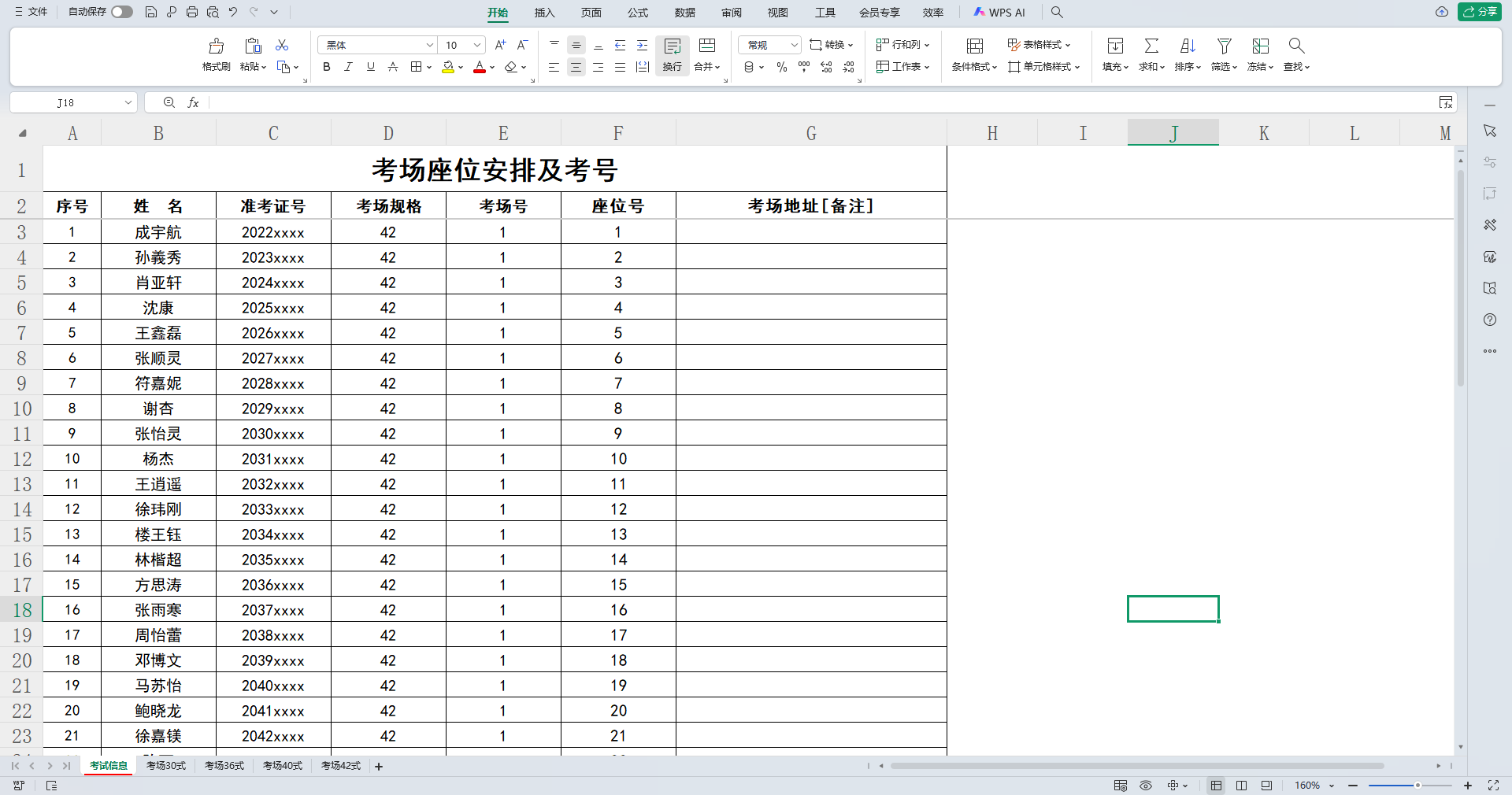
Task: Click the Bold formatting icon
Action: point(327,67)
